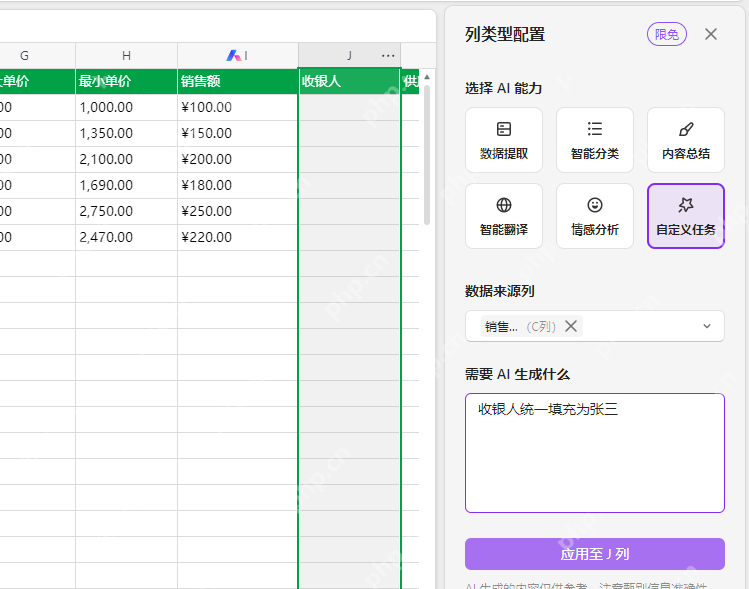Select the 内容总结 AI capability
The width and height of the screenshot is (749, 589).
click(685, 140)
